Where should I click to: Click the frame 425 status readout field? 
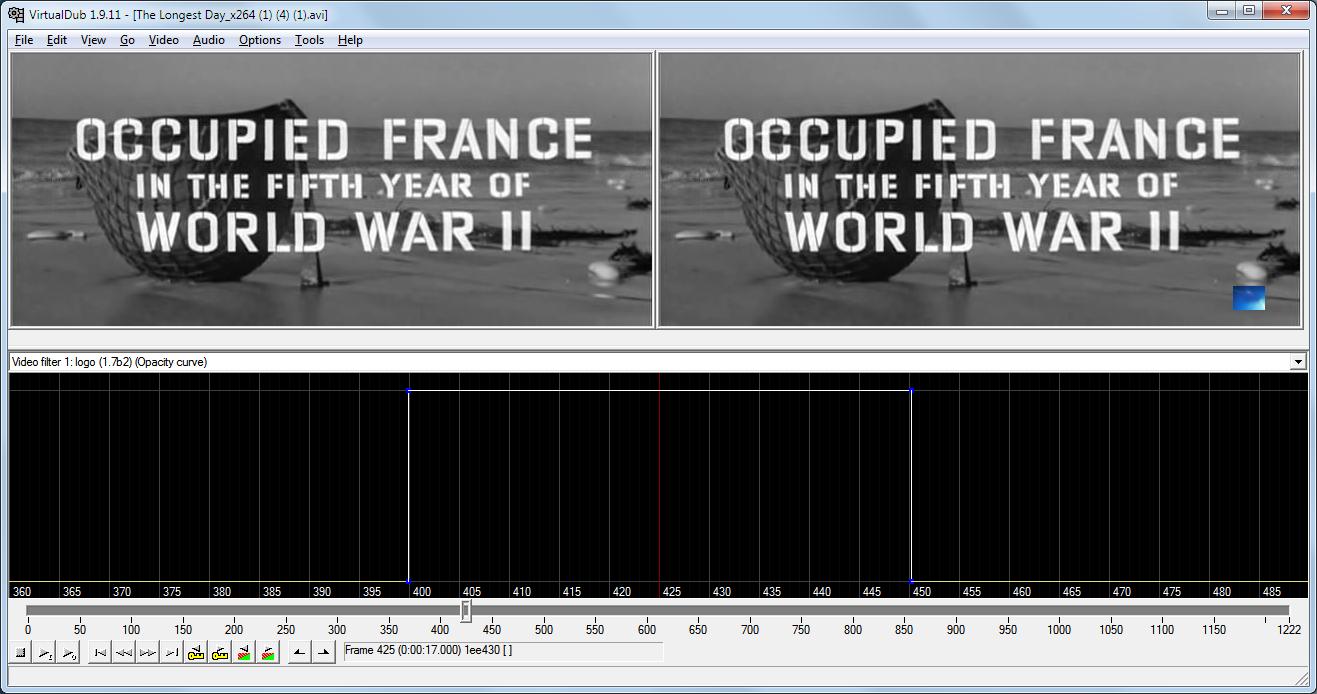pos(502,651)
